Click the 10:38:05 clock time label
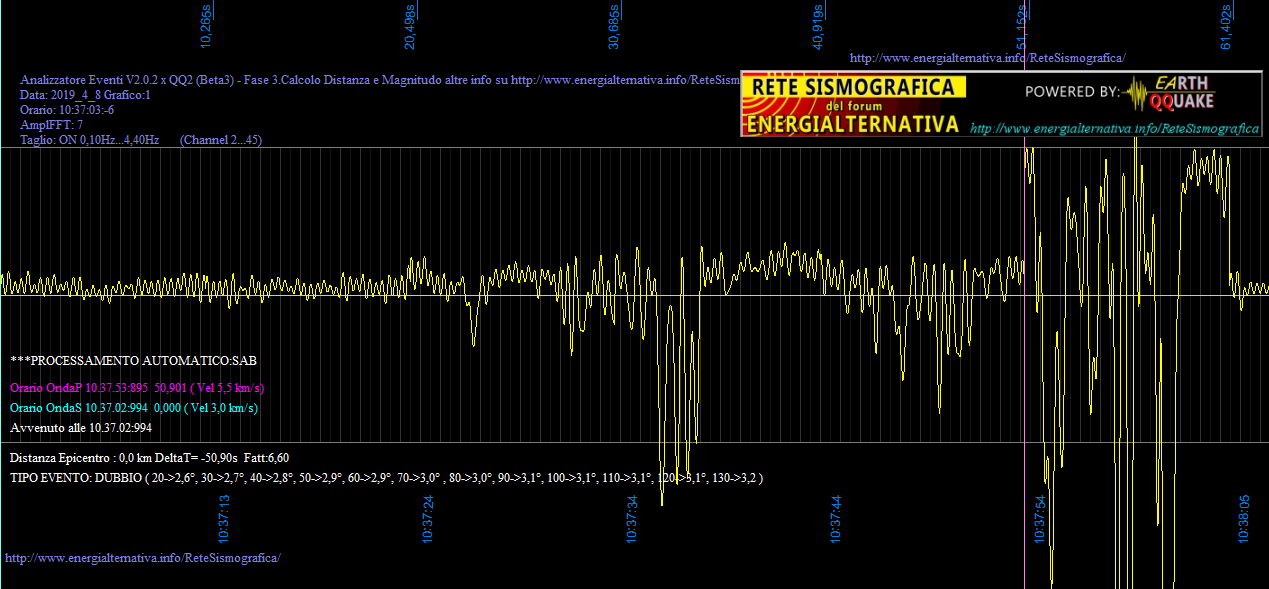 point(1244,518)
